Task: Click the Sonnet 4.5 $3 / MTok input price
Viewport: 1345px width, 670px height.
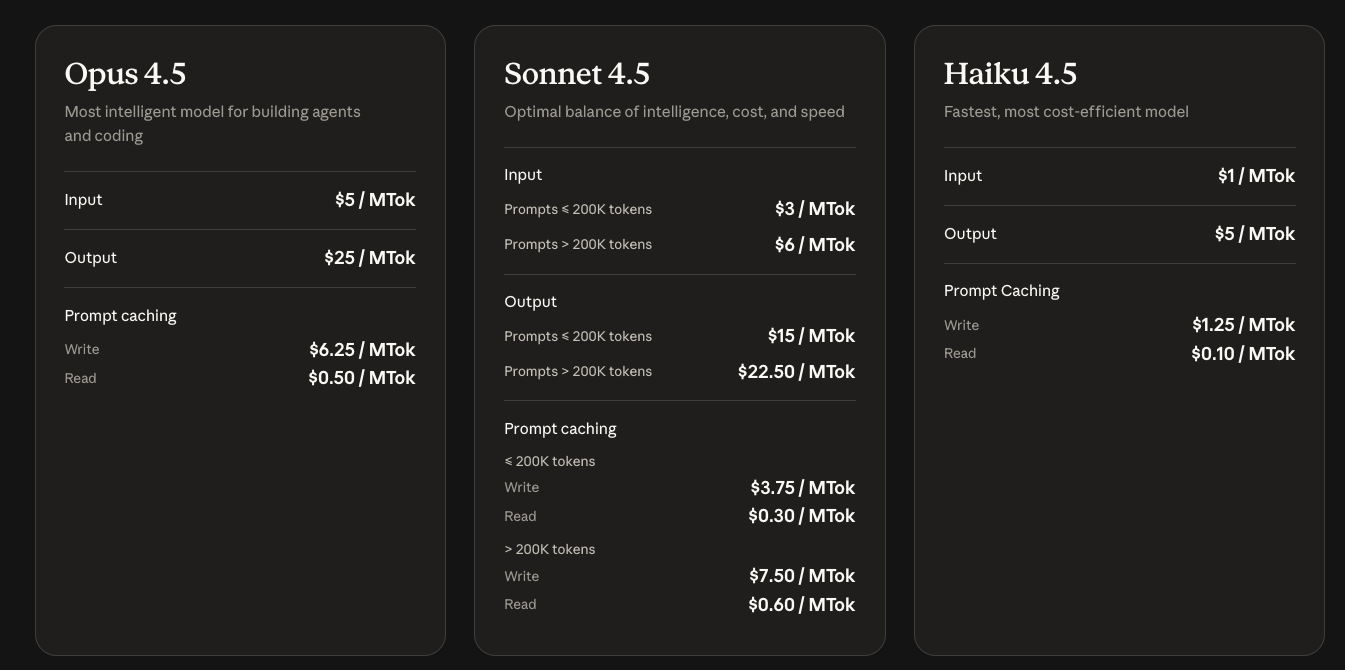Action: pos(814,209)
